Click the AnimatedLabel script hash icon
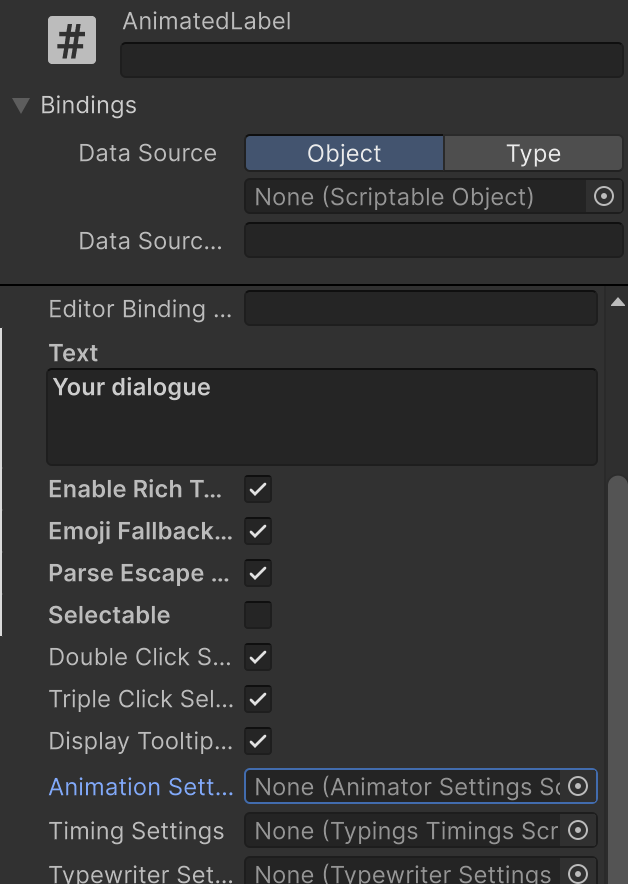Viewport: 628px width, 884px height. [72, 43]
